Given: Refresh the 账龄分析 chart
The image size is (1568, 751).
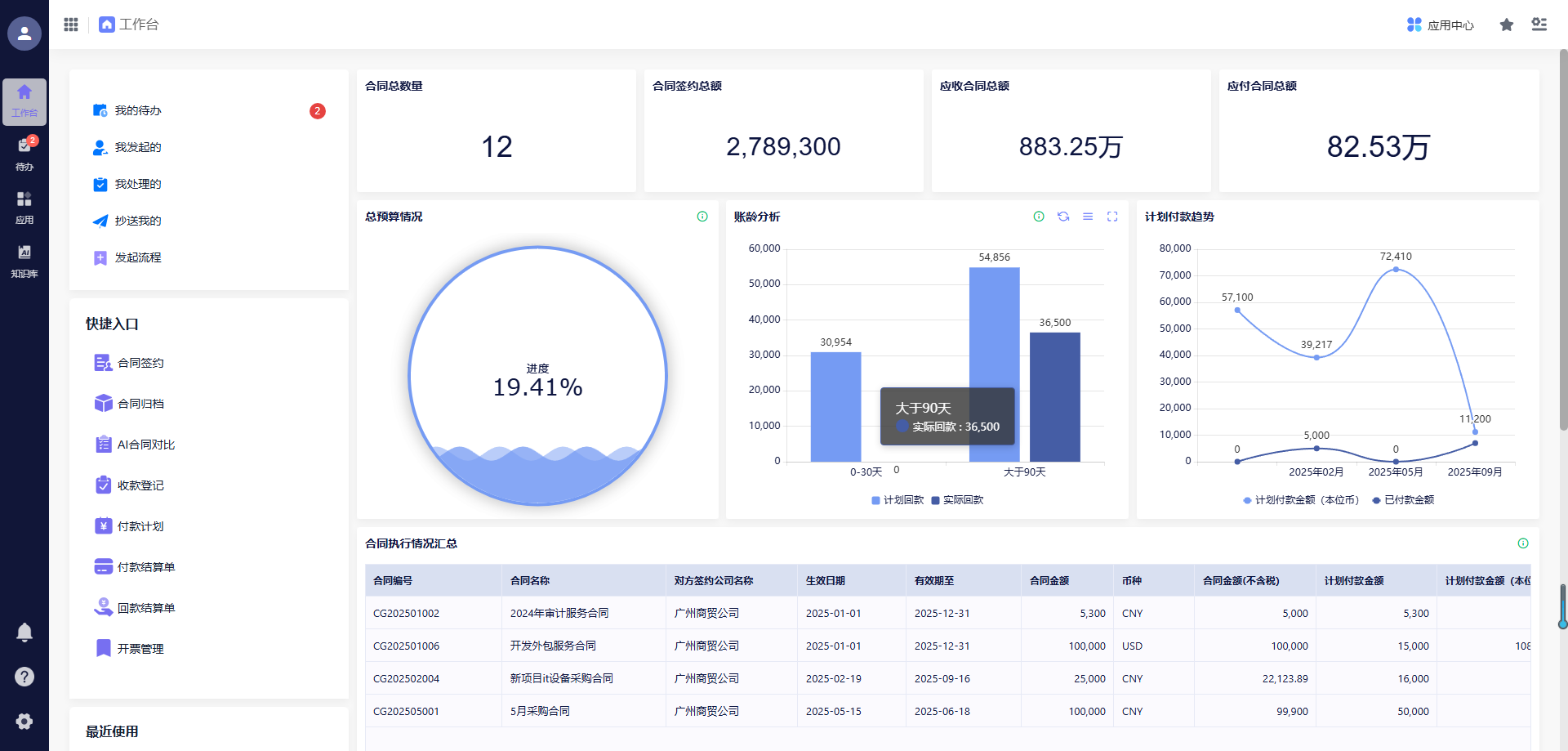Looking at the screenshot, I should coord(1063,217).
